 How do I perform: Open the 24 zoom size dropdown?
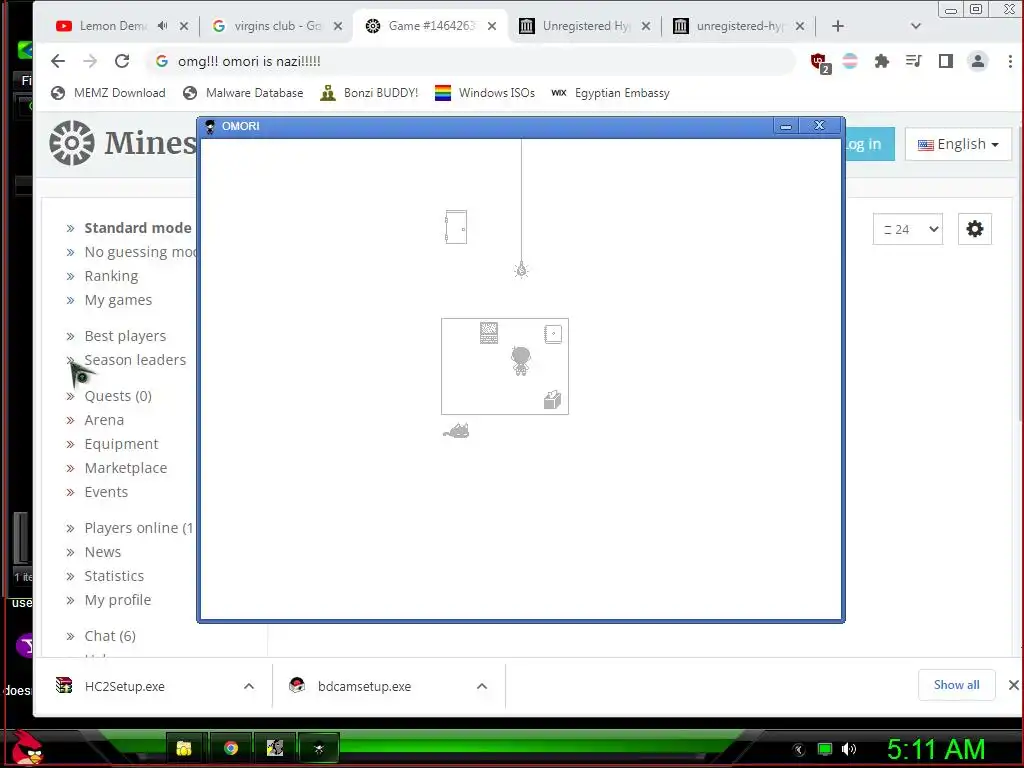(x=908, y=229)
